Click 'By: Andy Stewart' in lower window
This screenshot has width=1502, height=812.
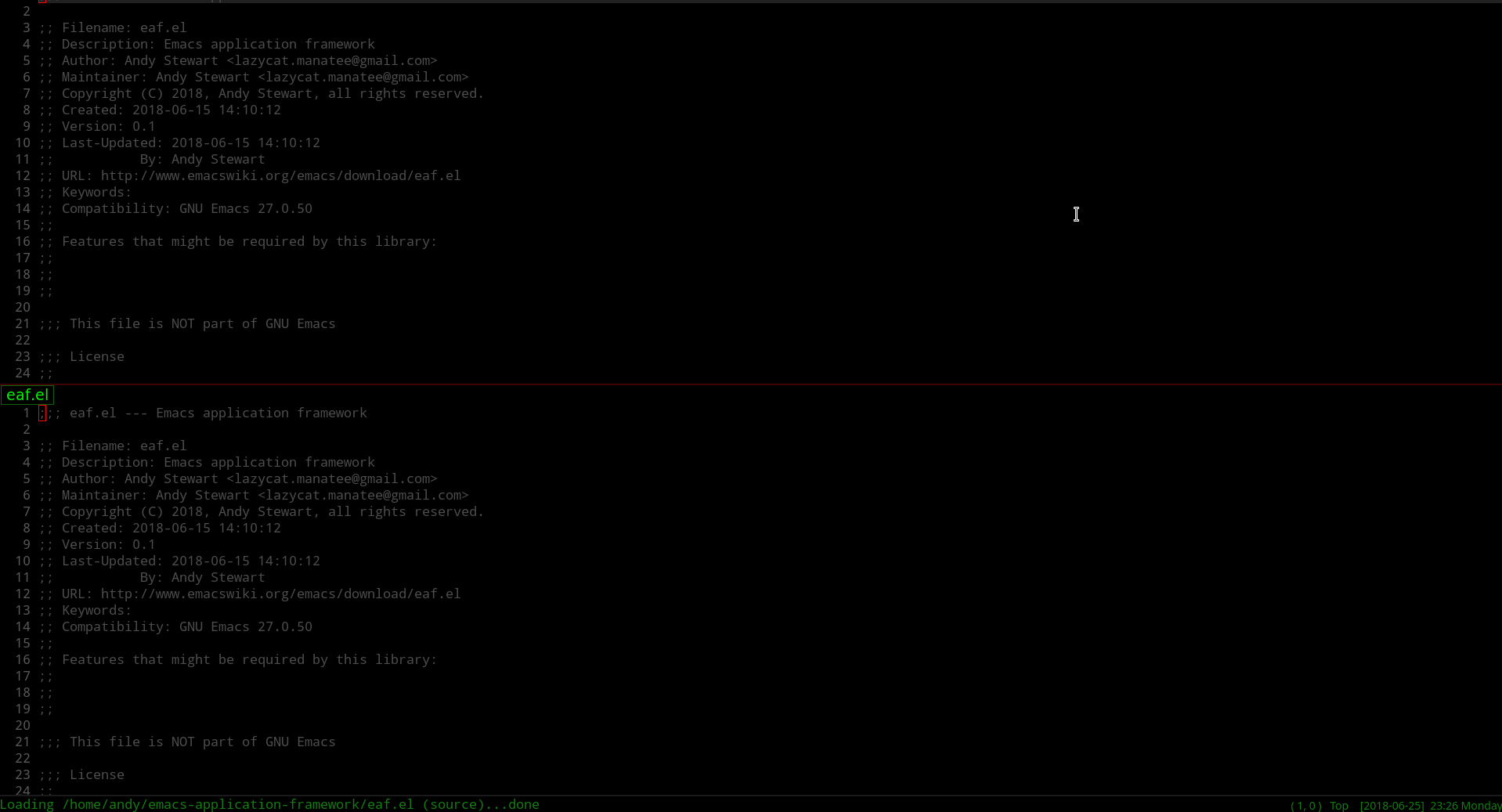tap(203, 577)
